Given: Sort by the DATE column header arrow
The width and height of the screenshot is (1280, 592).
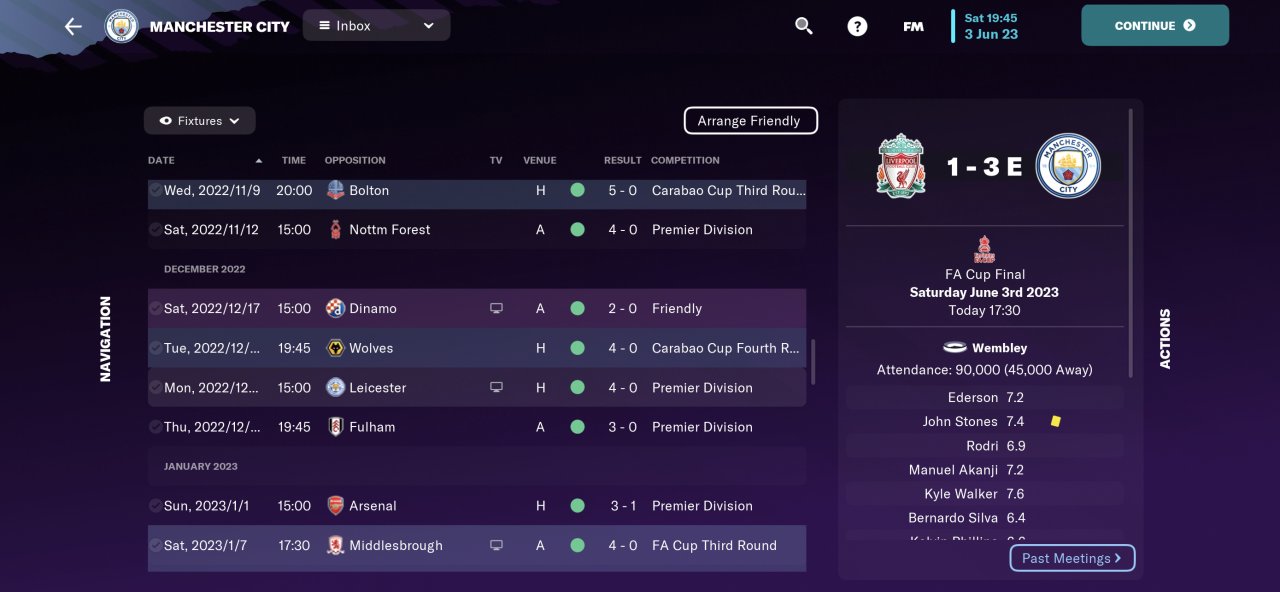Looking at the screenshot, I should pos(259,161).
